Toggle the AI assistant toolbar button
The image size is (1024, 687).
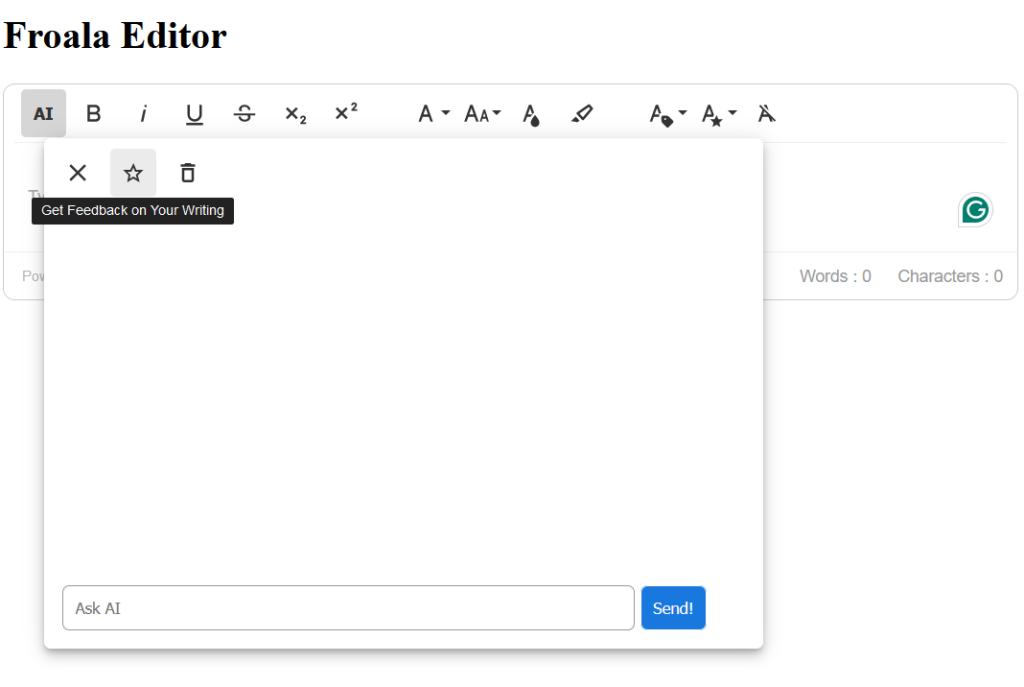(x=43, y=114)
